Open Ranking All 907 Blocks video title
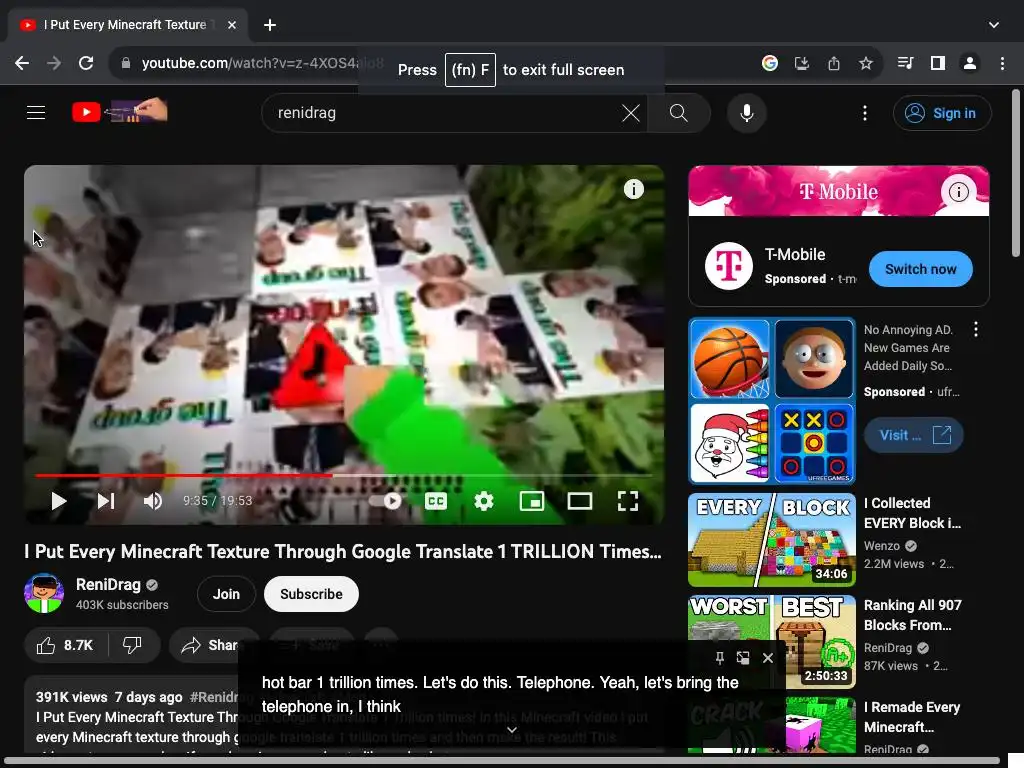The width and height of the screenshot is (1024, 768). (912, 615)
